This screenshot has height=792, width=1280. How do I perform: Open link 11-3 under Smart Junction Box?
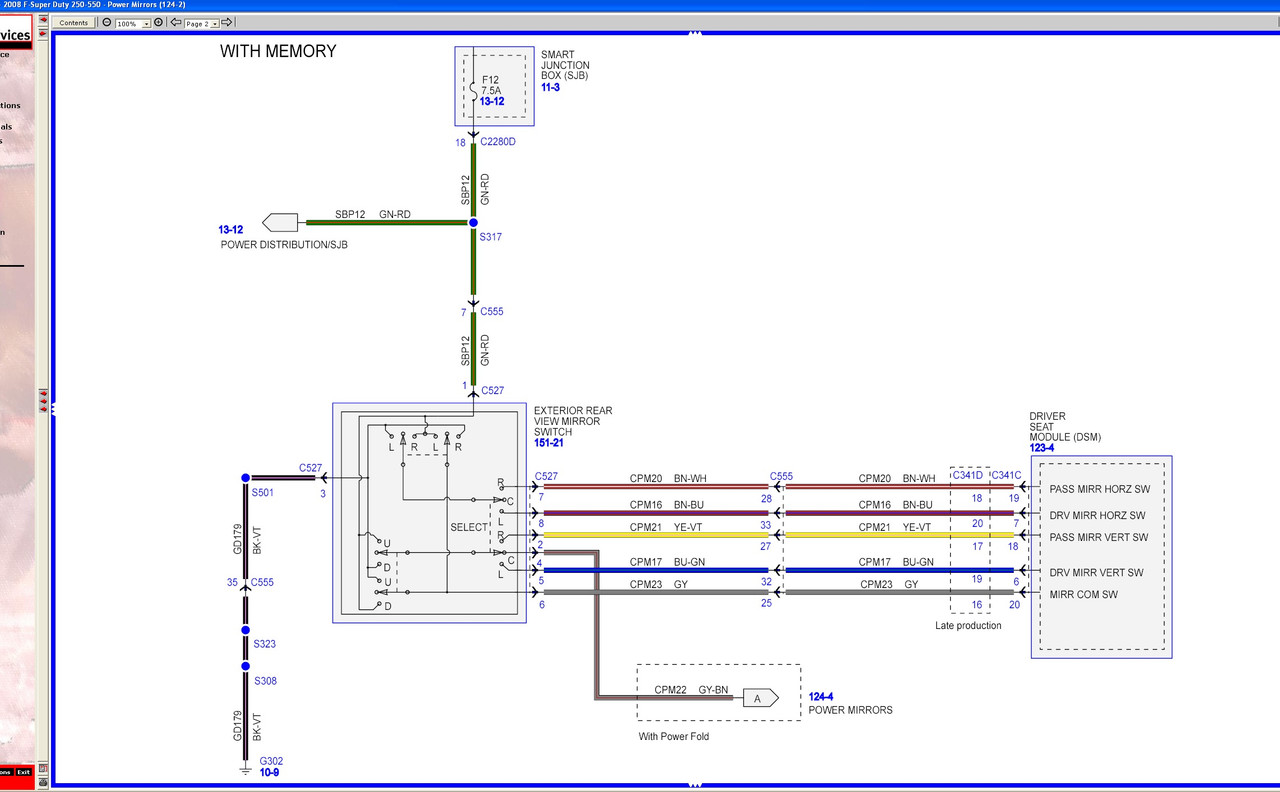point(550,88)
